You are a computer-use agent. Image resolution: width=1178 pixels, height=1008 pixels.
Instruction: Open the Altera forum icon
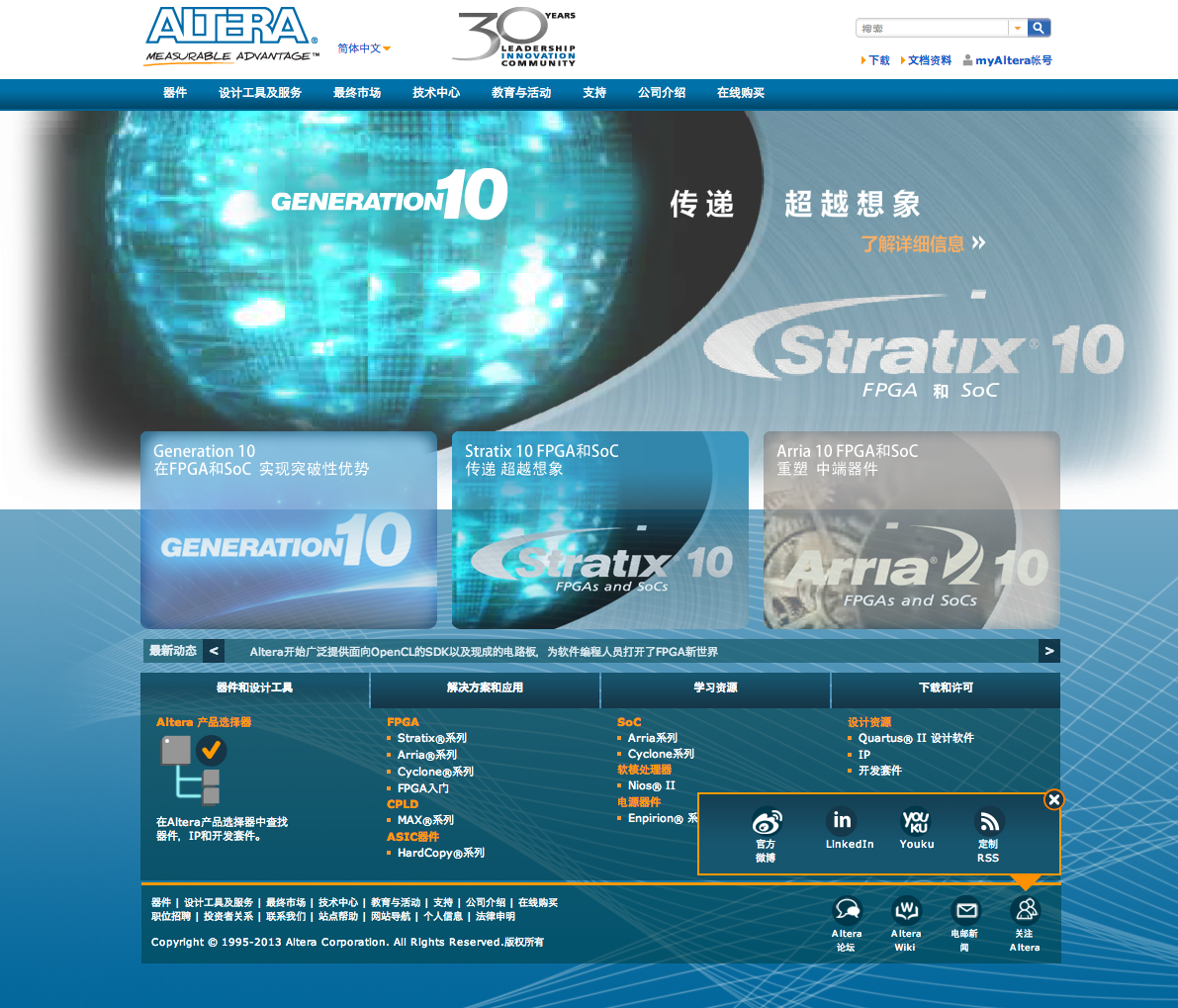point(848,910)
